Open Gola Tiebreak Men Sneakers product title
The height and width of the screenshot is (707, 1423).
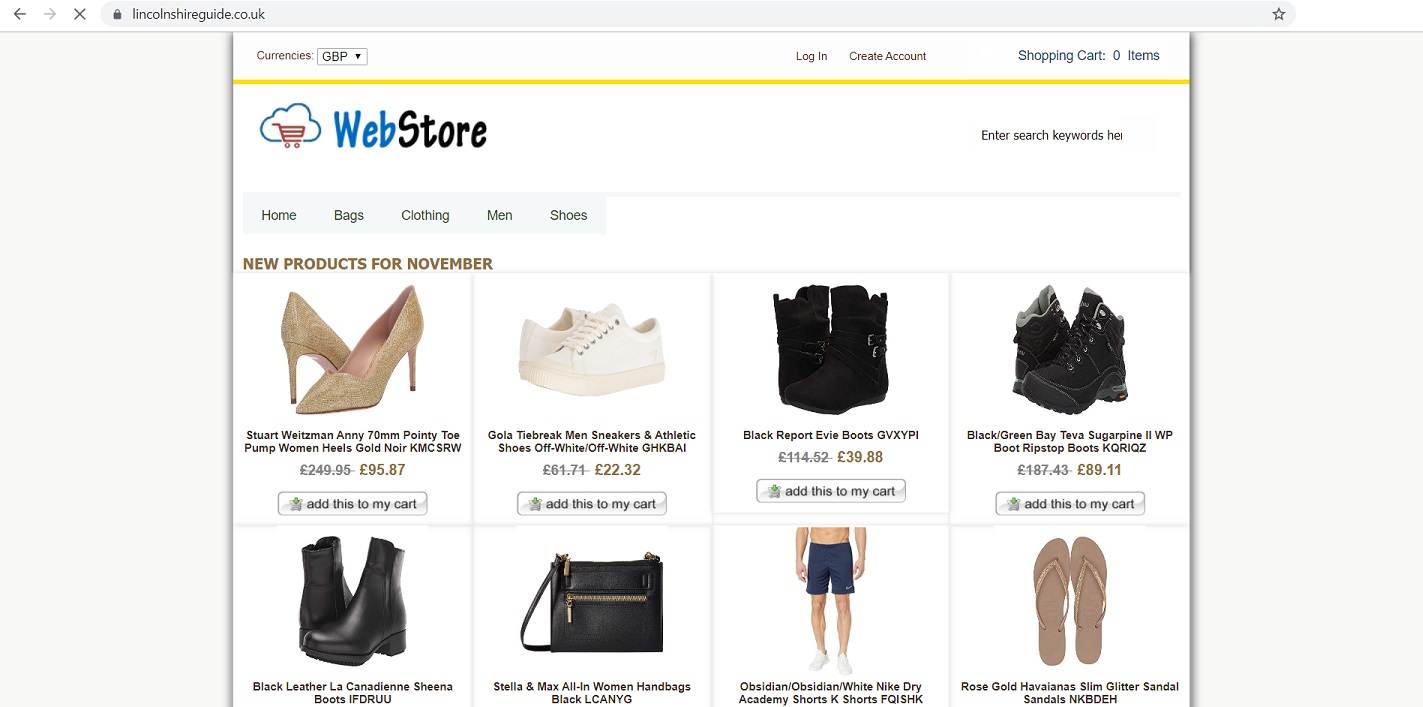coord(592,442)
